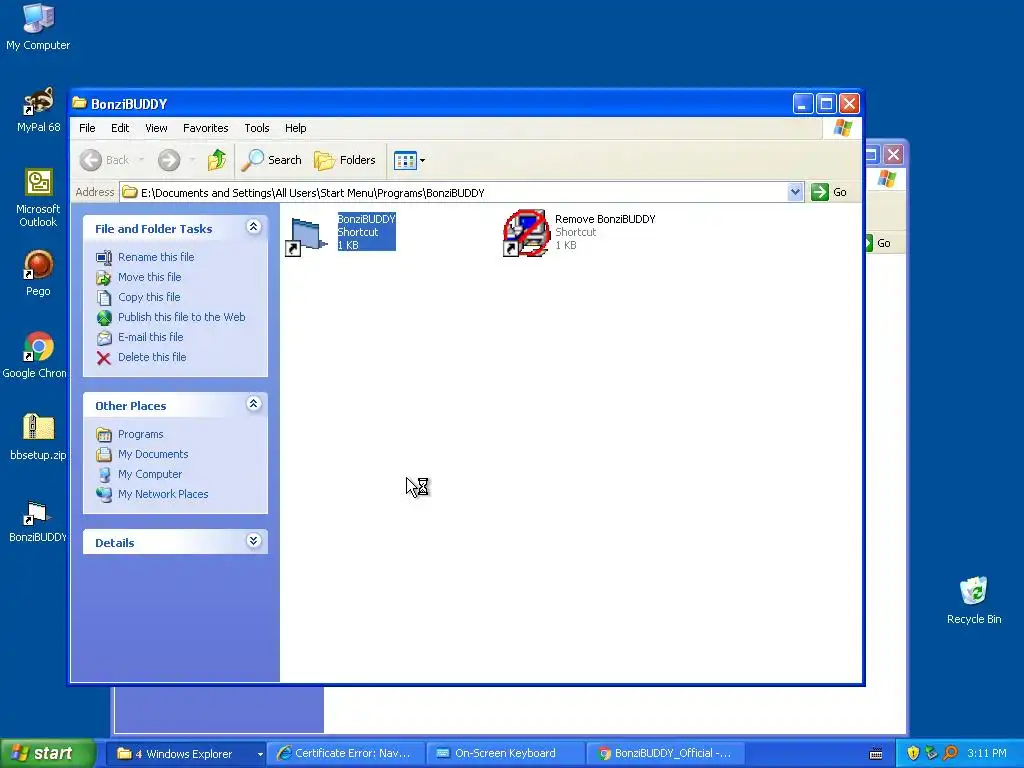The image size is (1024, 768).
Task: Click the safely remove hardware tray icon
Action: (931, 754)
